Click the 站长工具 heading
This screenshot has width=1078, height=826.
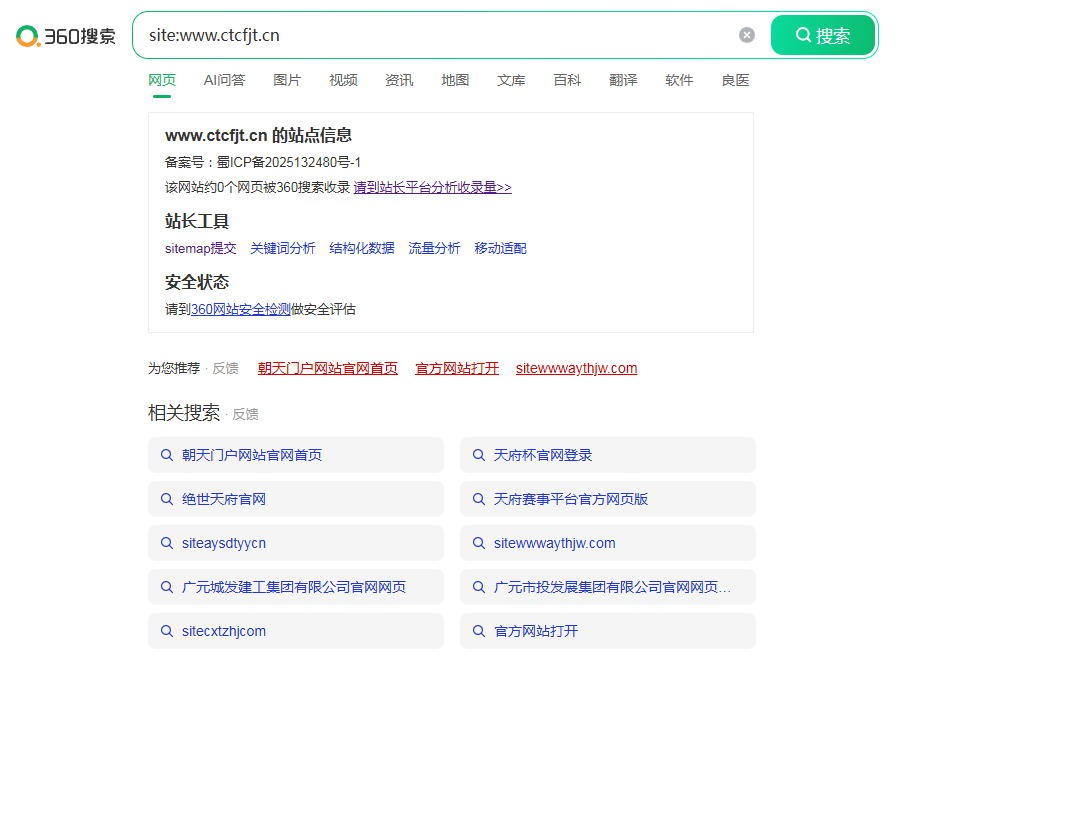click(197, 221)
